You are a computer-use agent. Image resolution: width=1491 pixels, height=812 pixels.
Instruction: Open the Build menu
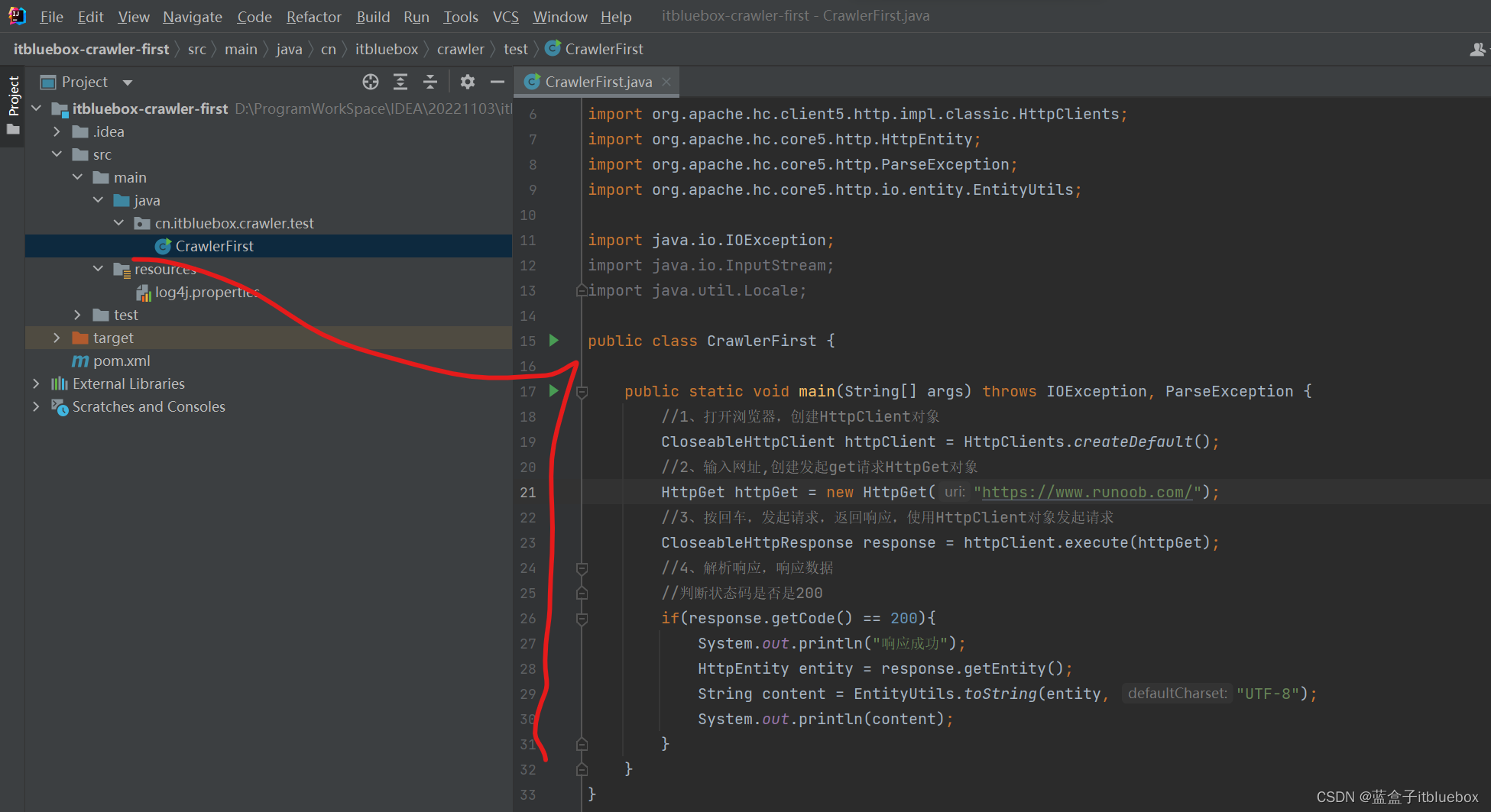pyautogui.click(x=373, y=17)
